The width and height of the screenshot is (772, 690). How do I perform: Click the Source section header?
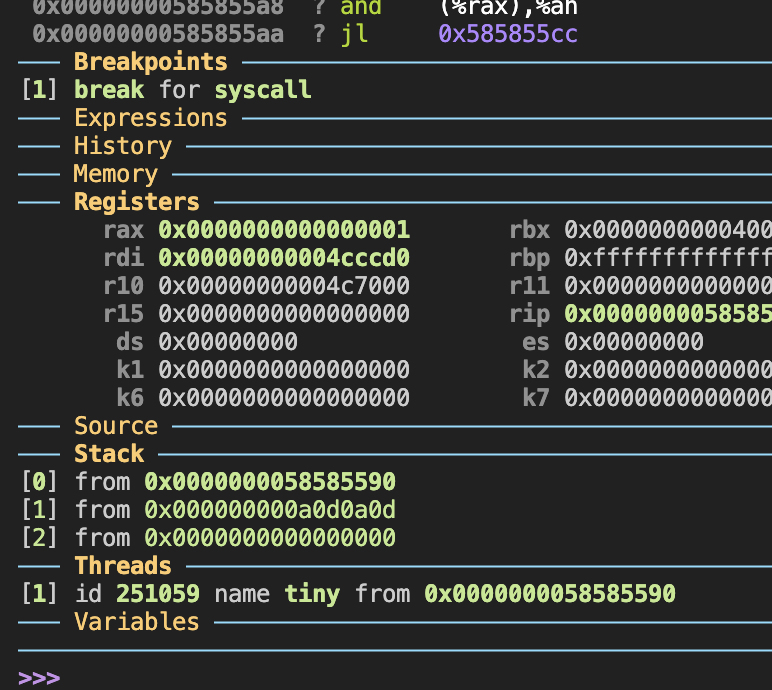[115, 426]
